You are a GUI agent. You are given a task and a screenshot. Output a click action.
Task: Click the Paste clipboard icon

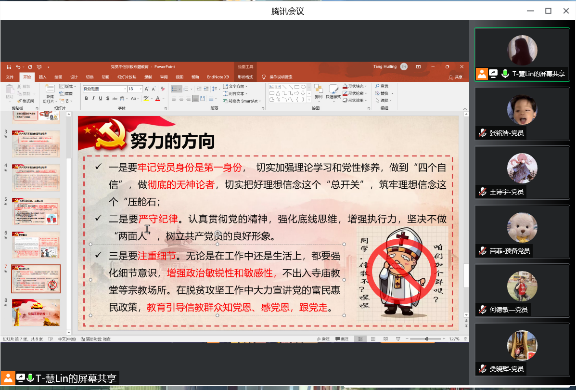(x=9, y=91)
